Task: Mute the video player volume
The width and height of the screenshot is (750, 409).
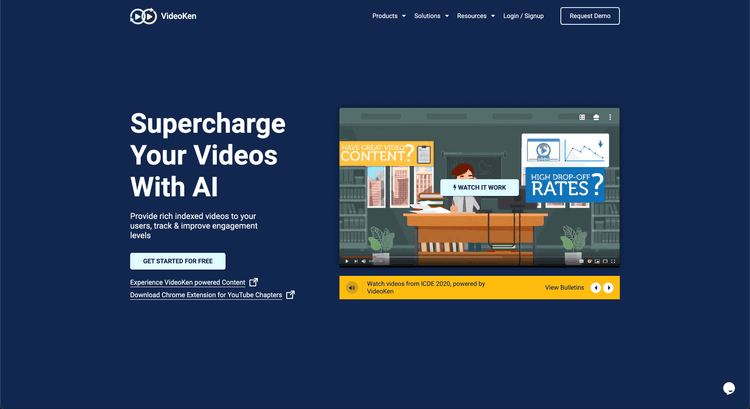Action: [x=365, y=261]
